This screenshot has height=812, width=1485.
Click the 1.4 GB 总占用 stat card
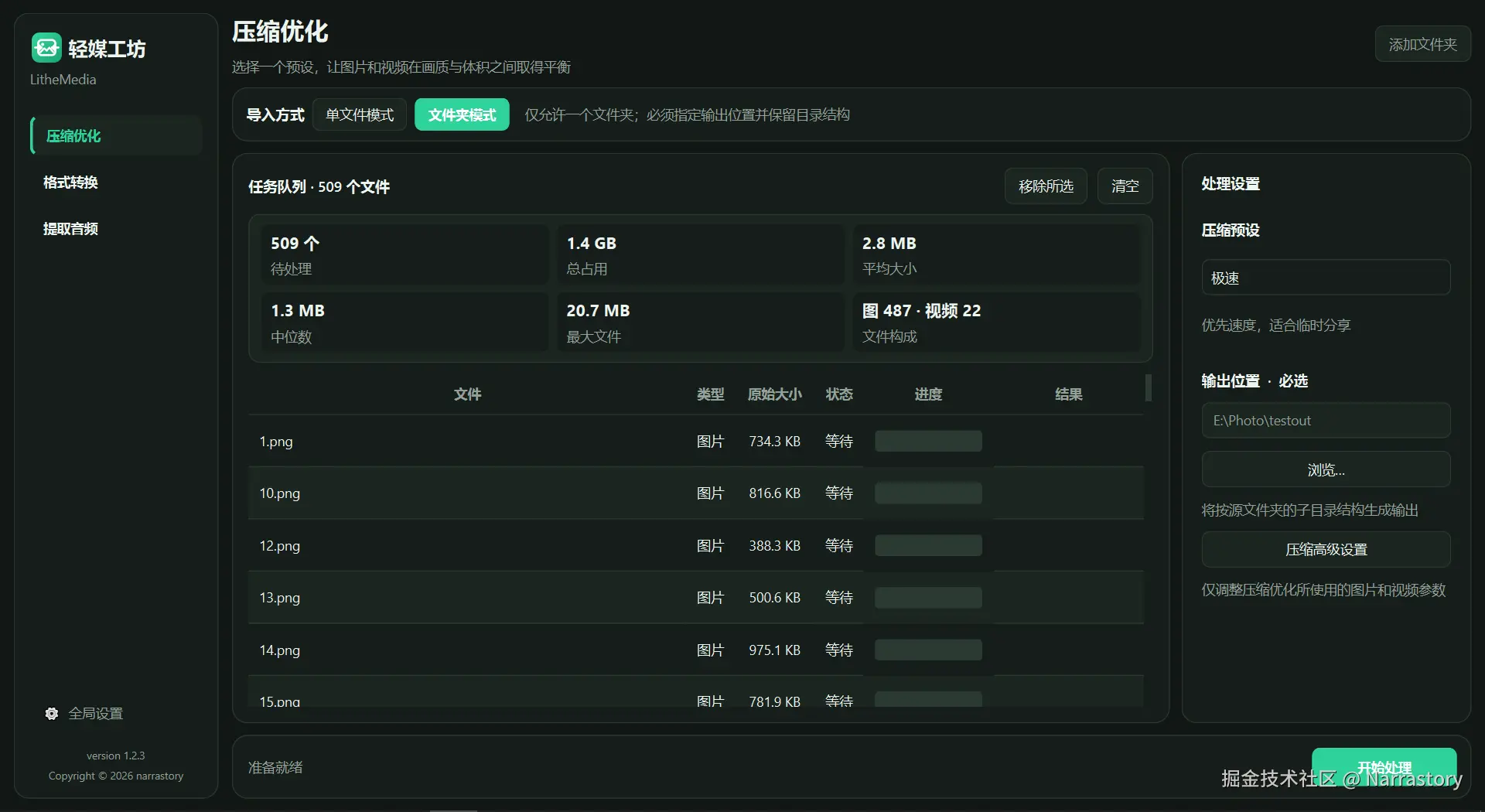pyautogui.click(x=701, y=254)
